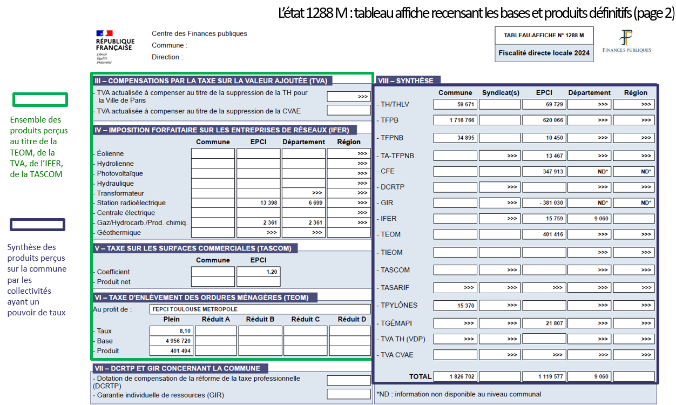
Task: Click section header IV IFER
Action: pos(225,130)
